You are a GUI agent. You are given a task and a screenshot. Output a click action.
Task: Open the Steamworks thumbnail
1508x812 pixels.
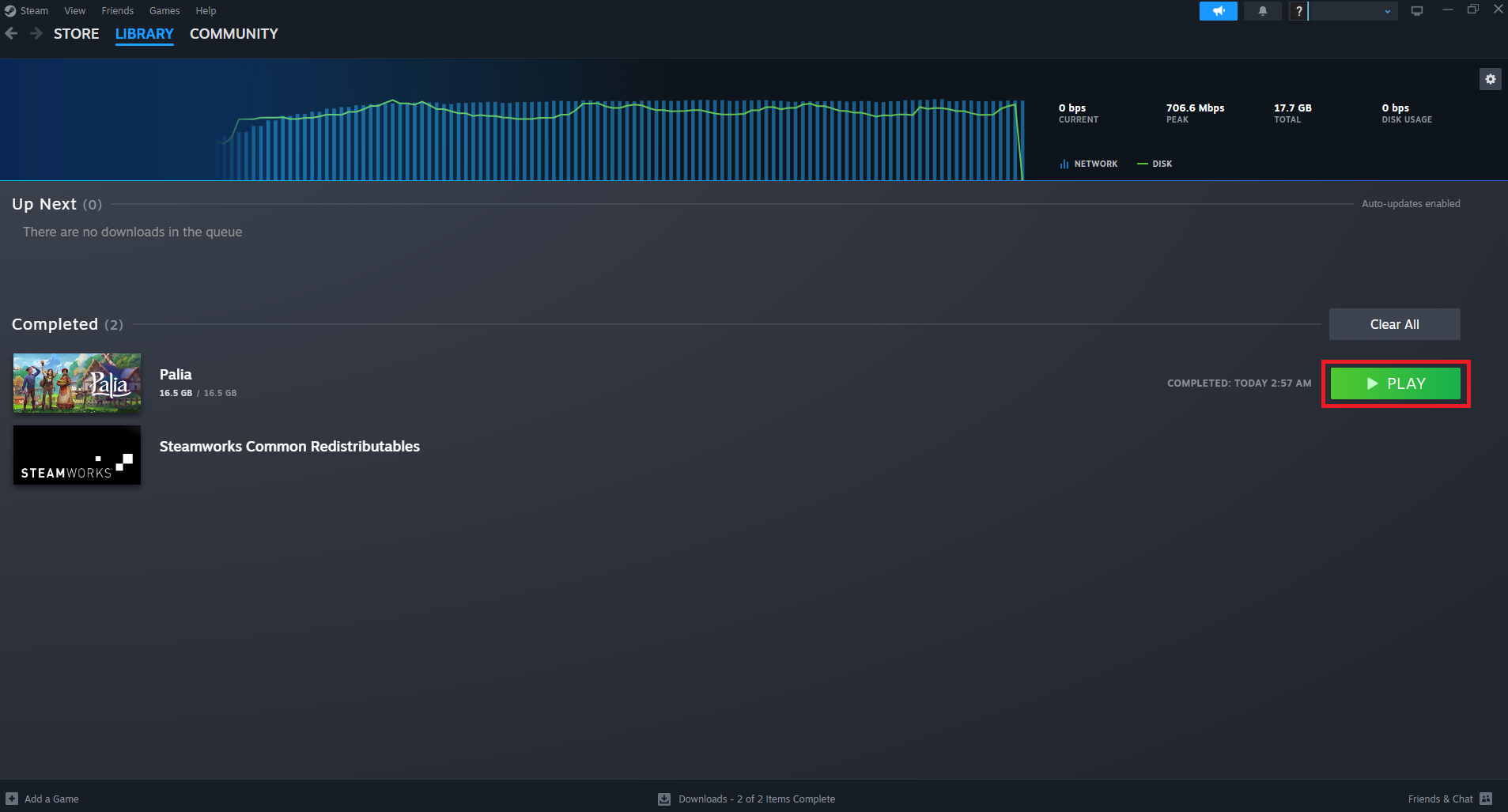[77, 455]
